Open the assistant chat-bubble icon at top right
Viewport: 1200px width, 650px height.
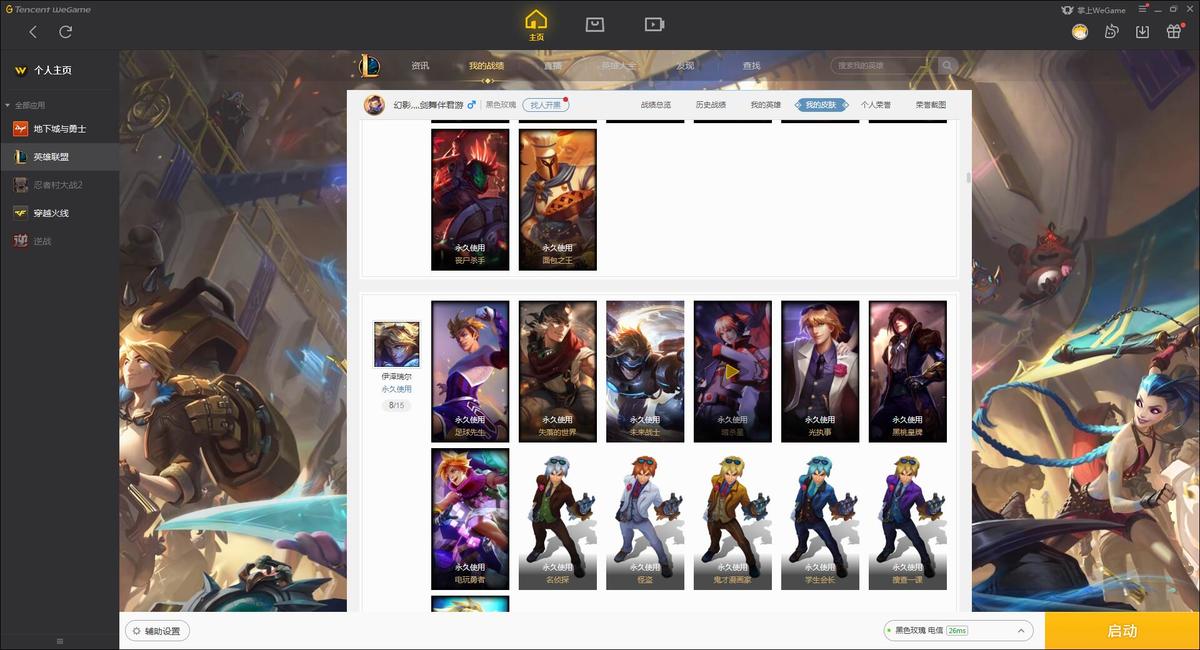pyautogui.click(x=1111, y=32)
